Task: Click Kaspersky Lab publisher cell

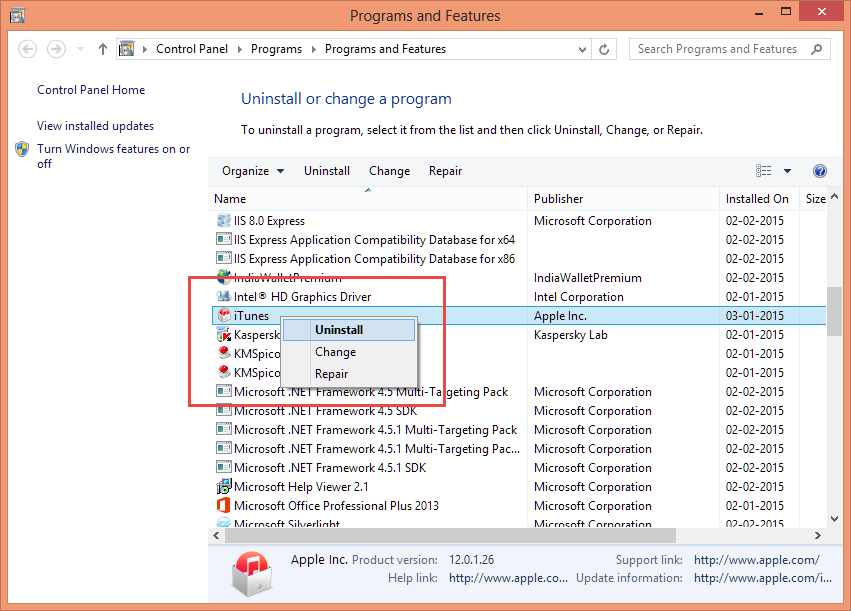Action: click(570, 335)
